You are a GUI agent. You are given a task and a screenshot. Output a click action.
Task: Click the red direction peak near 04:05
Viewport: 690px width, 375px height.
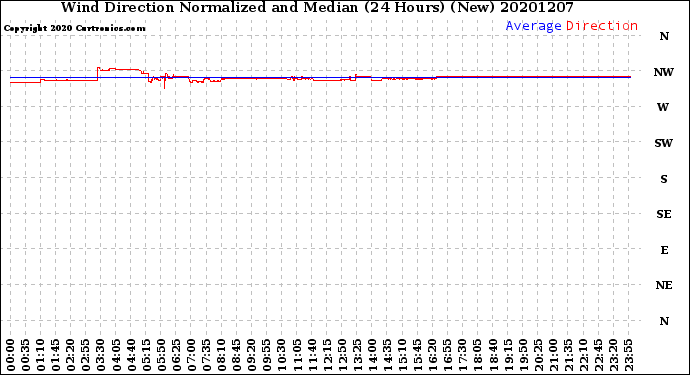(113, 69)
